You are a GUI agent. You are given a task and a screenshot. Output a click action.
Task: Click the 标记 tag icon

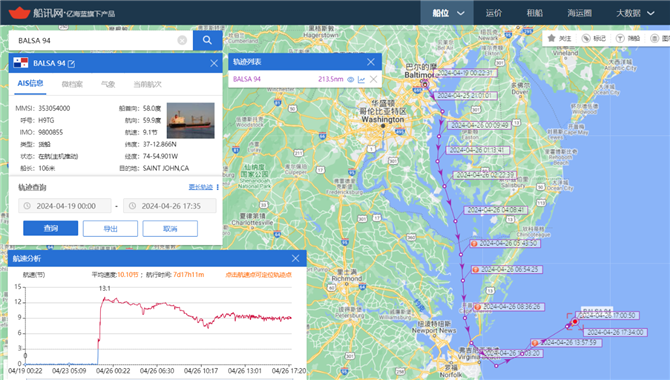586,38
